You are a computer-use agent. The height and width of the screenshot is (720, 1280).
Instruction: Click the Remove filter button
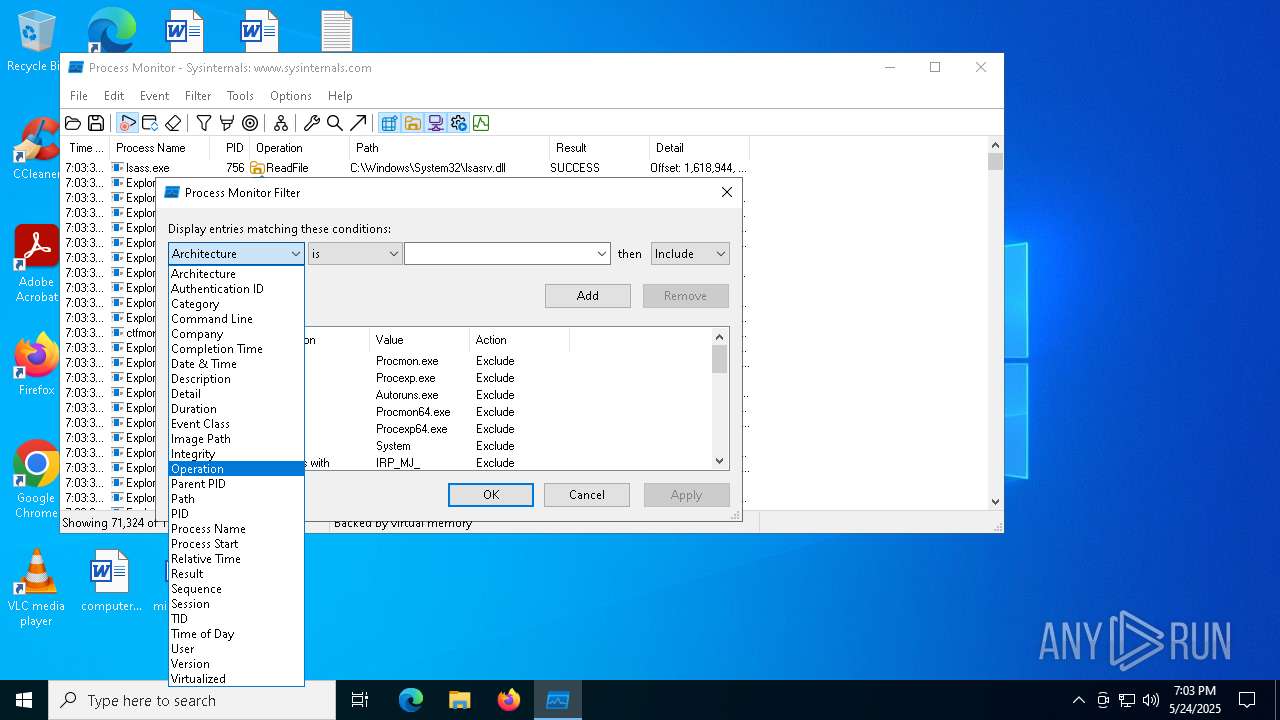(x=686, y=296)
